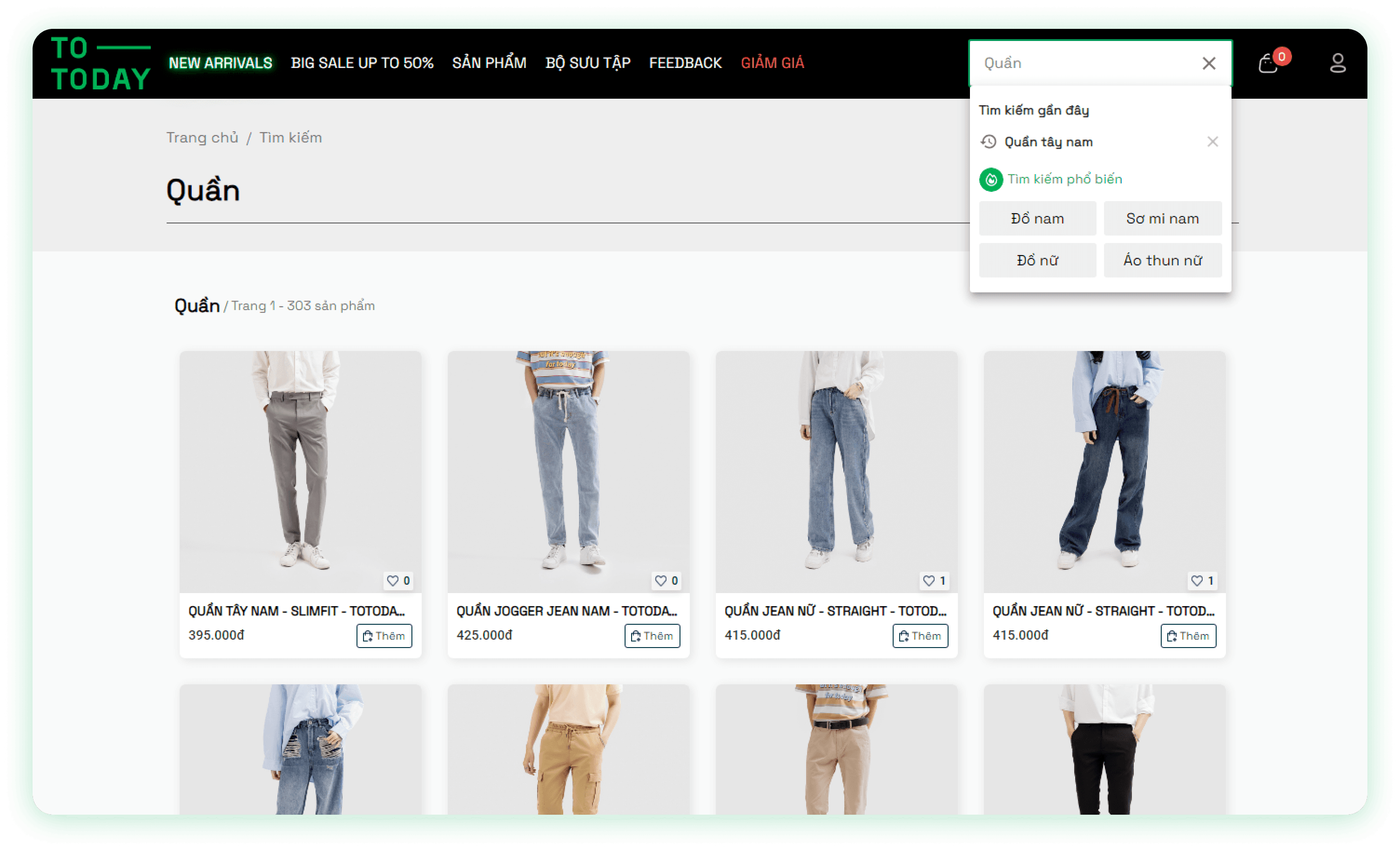Open the tan cargo pants product photo

(x=569, y=749)
